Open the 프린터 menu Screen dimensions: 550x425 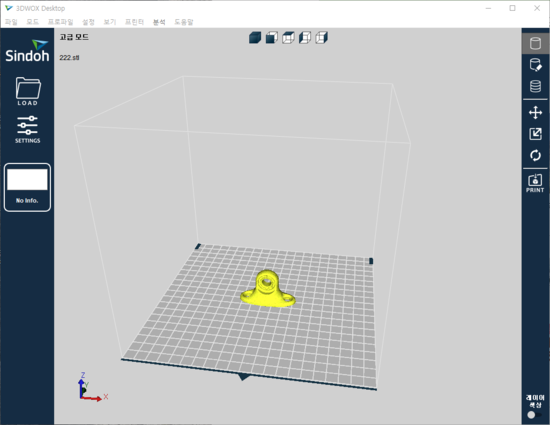pos(134,22)
